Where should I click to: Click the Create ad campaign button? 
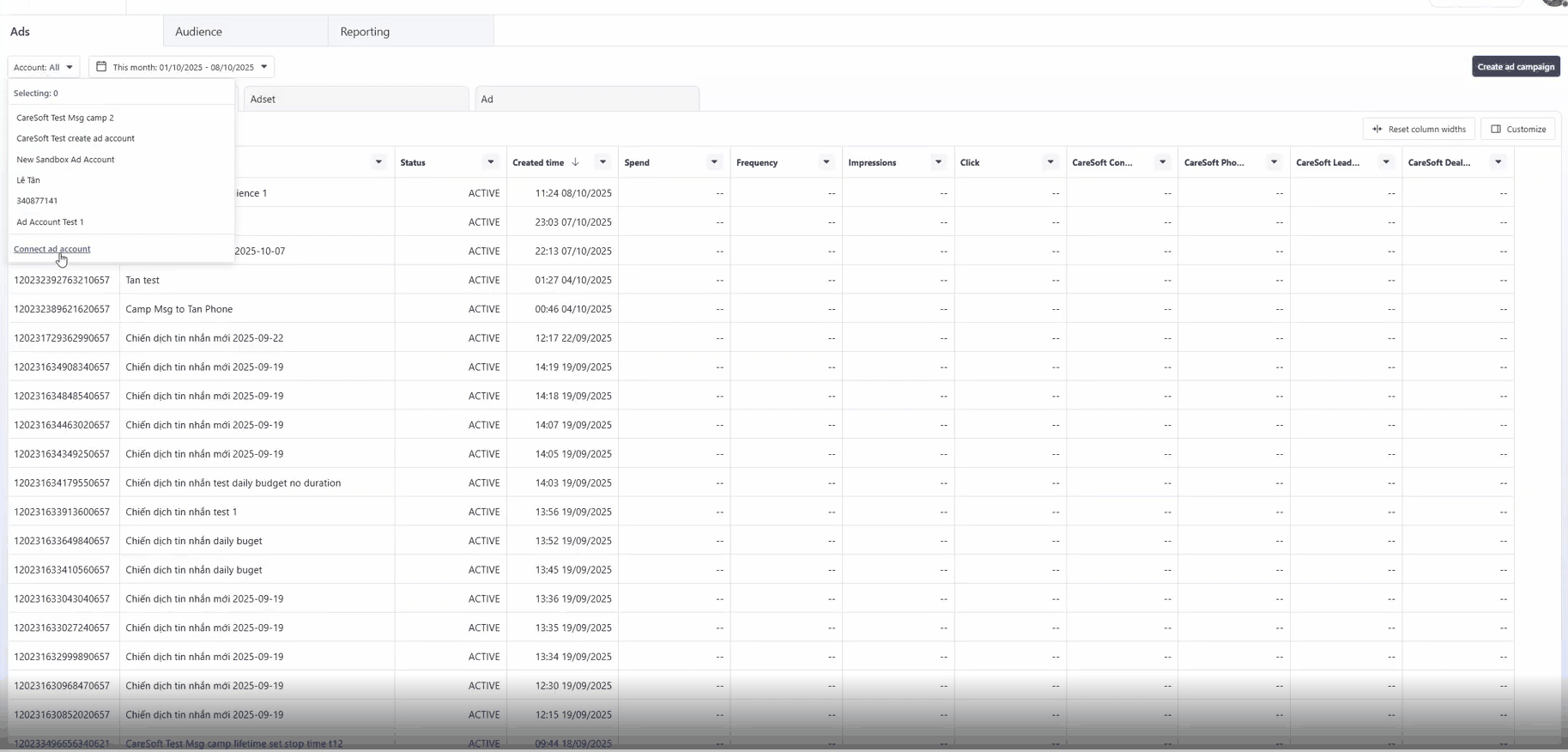tap(1515, 67)
